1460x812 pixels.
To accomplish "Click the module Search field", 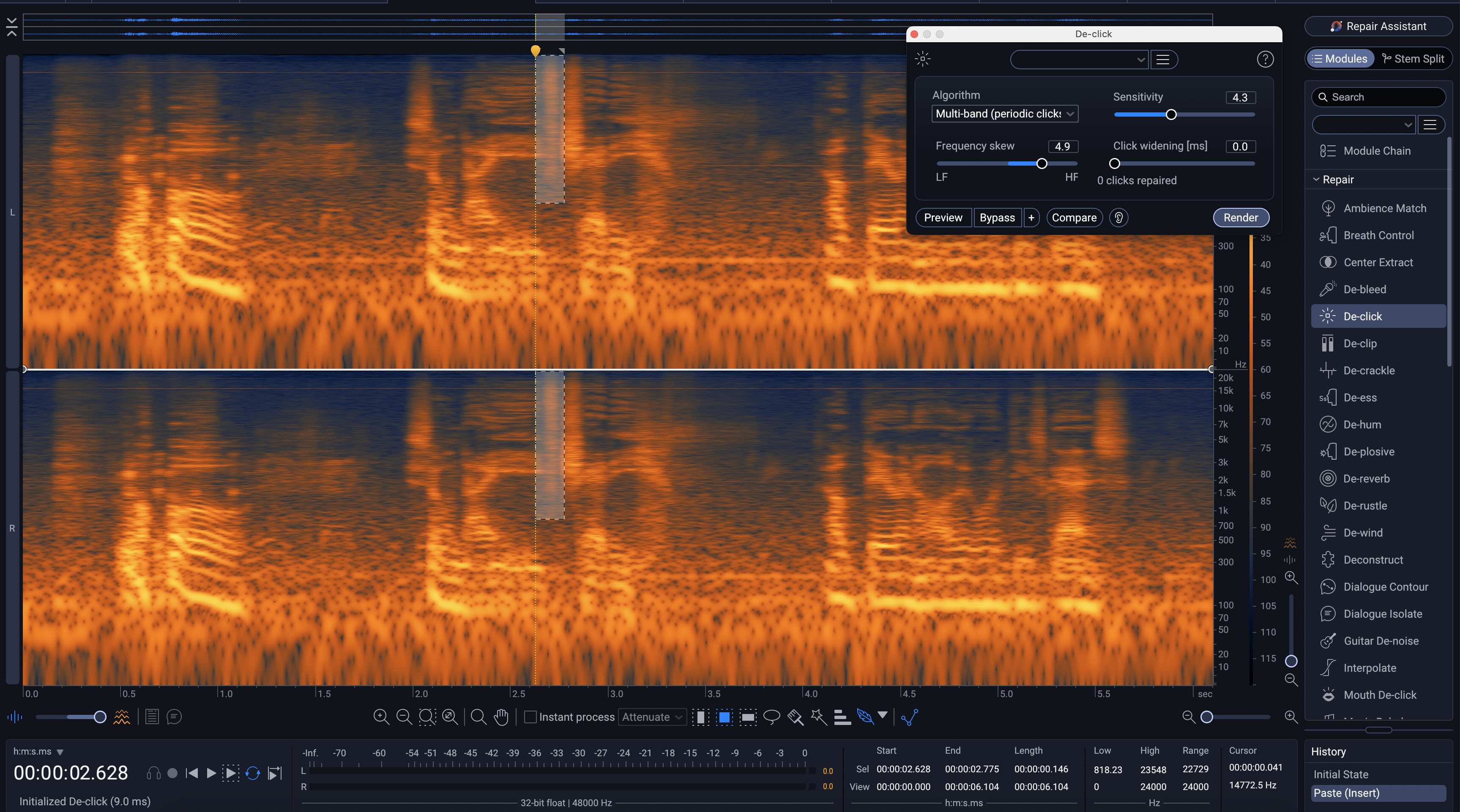I will 1378,97.
